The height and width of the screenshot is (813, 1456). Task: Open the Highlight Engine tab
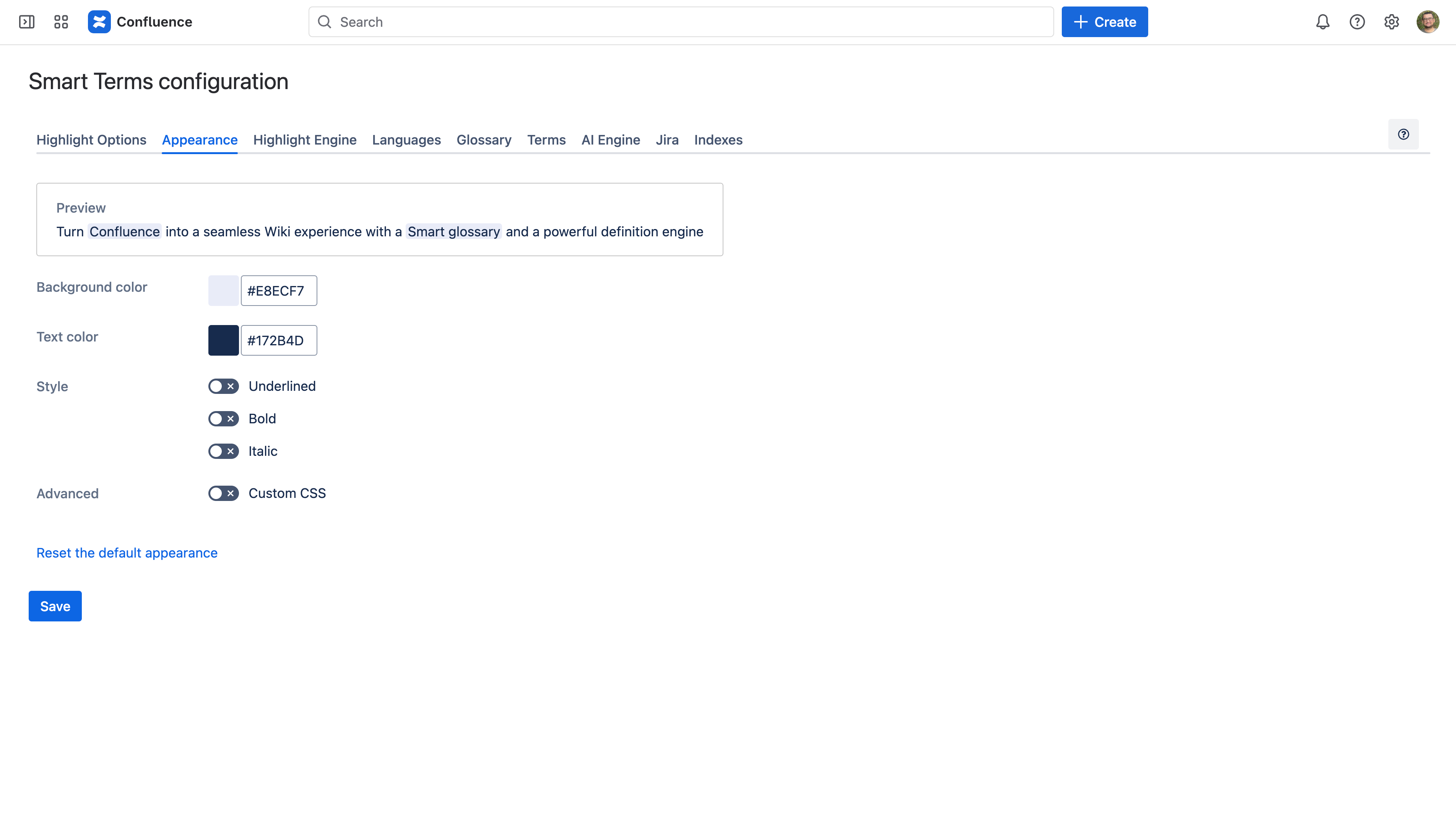[x=305, y=140]
